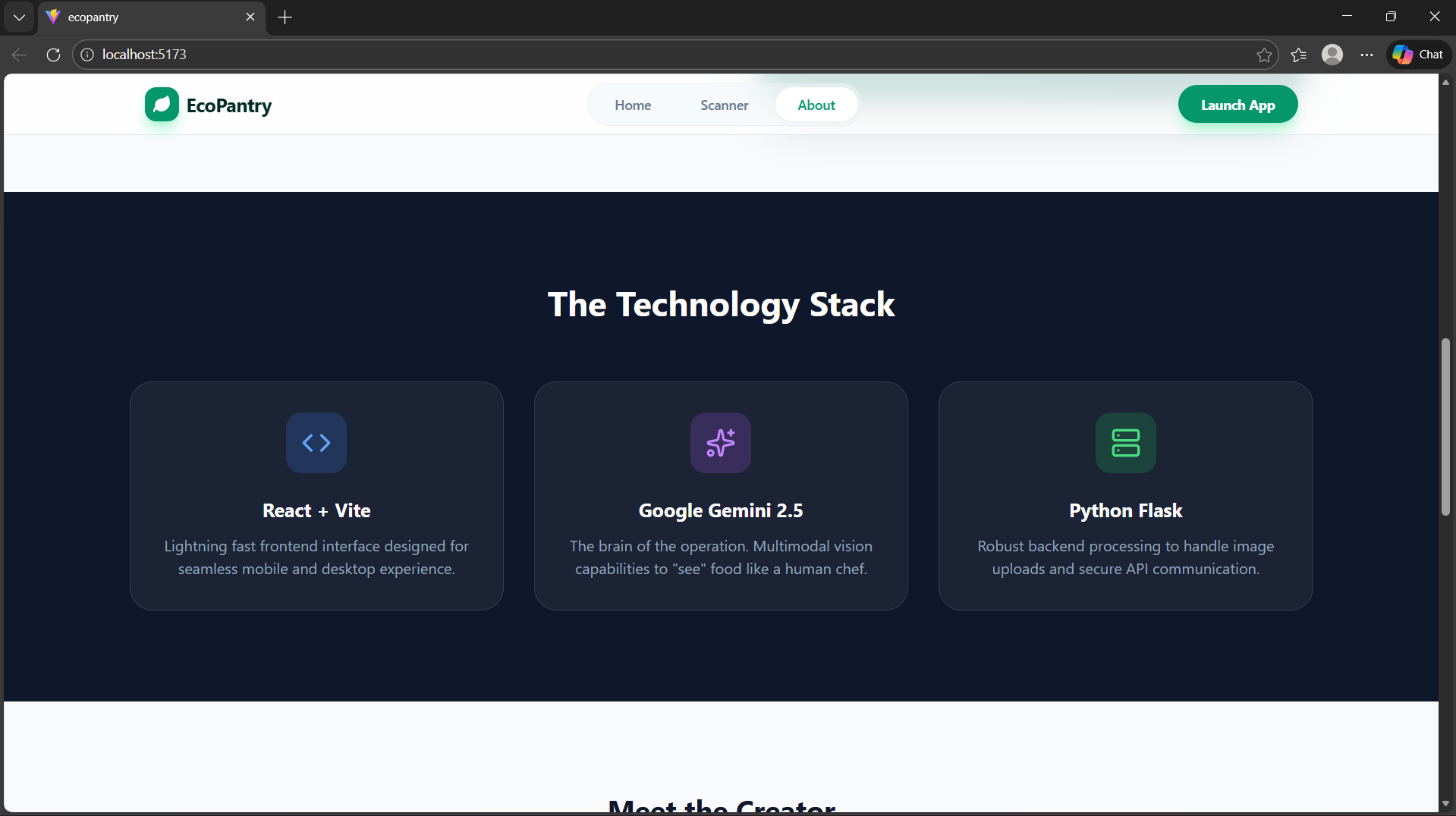Click the Google Gemini sparkle icon

721,443
